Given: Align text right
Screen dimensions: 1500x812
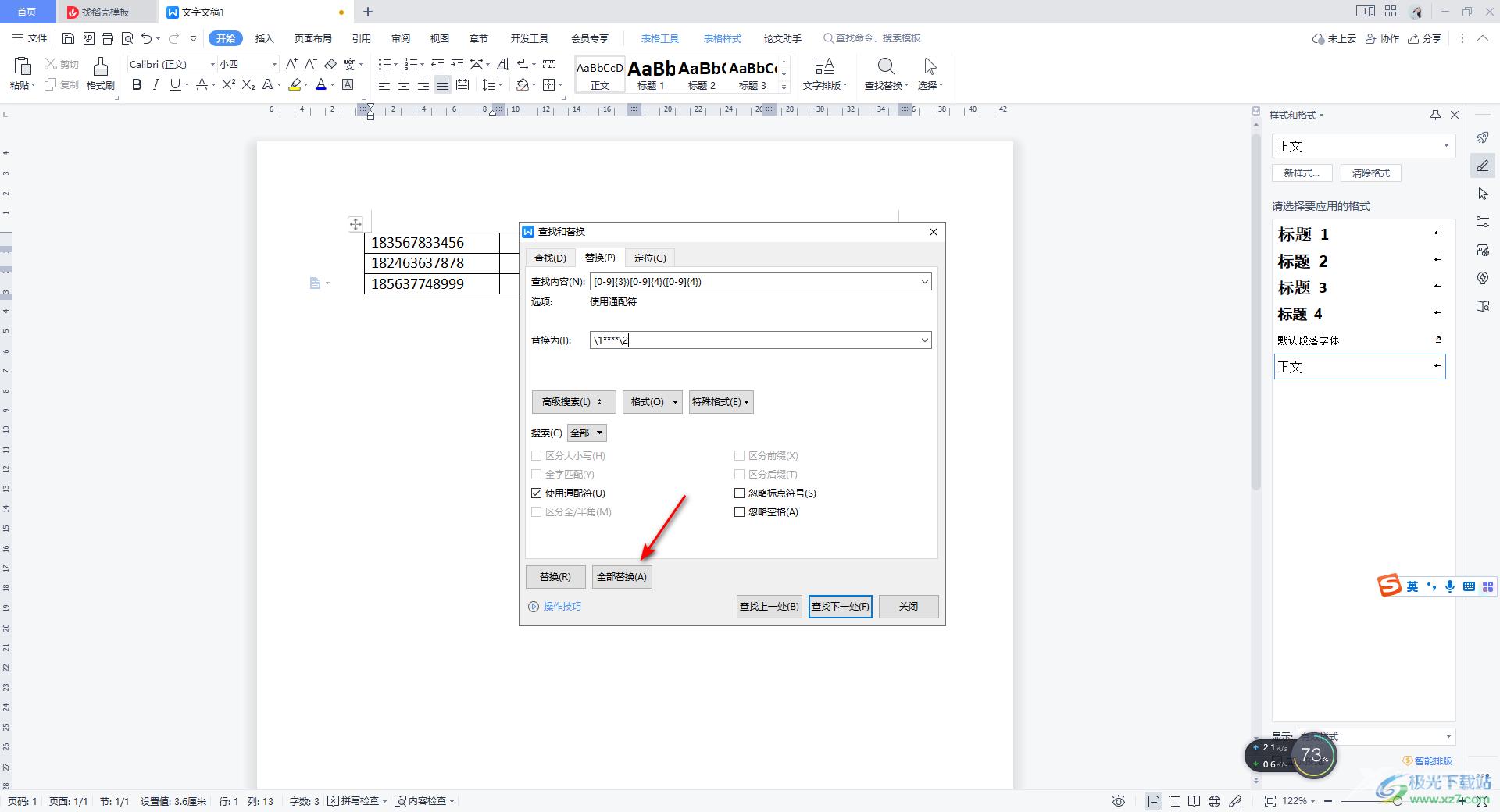Looking at the screenshot, I should tap(423, 84).
